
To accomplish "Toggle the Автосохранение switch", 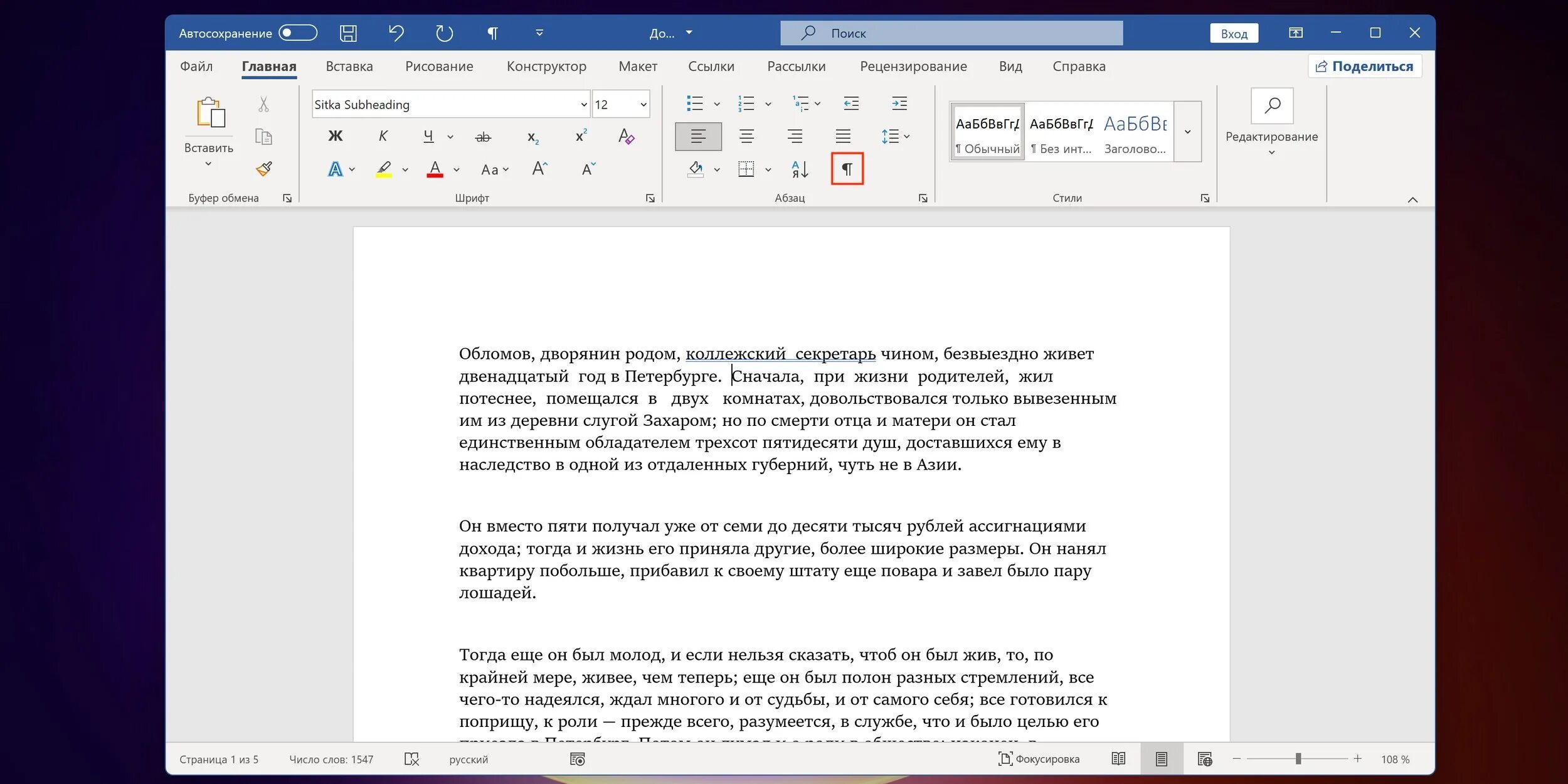I will coord(298,33).
